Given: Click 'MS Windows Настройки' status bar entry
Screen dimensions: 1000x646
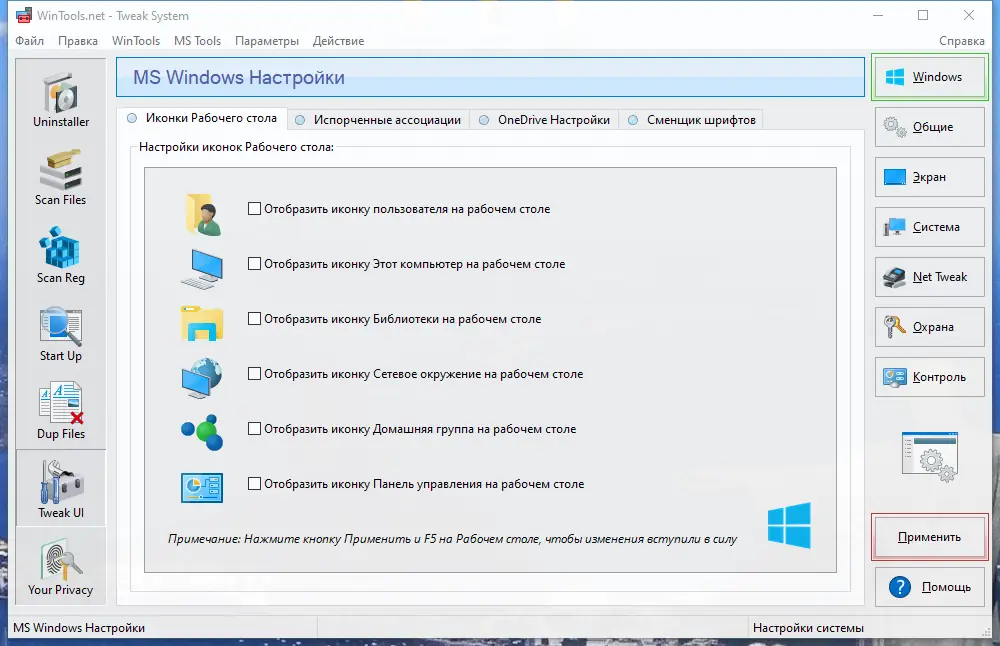Looking at the screenshot, I should tap(79, 628).
